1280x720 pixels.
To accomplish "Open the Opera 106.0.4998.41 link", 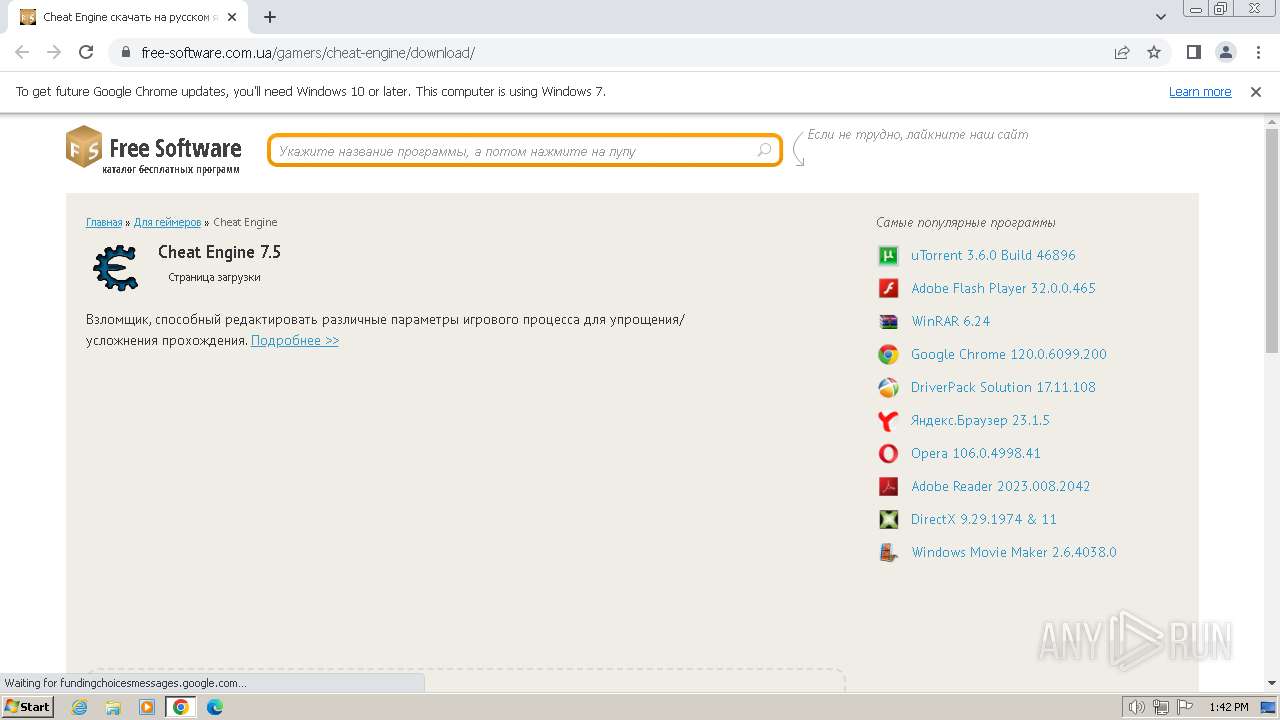I will [x=976, y=453].
